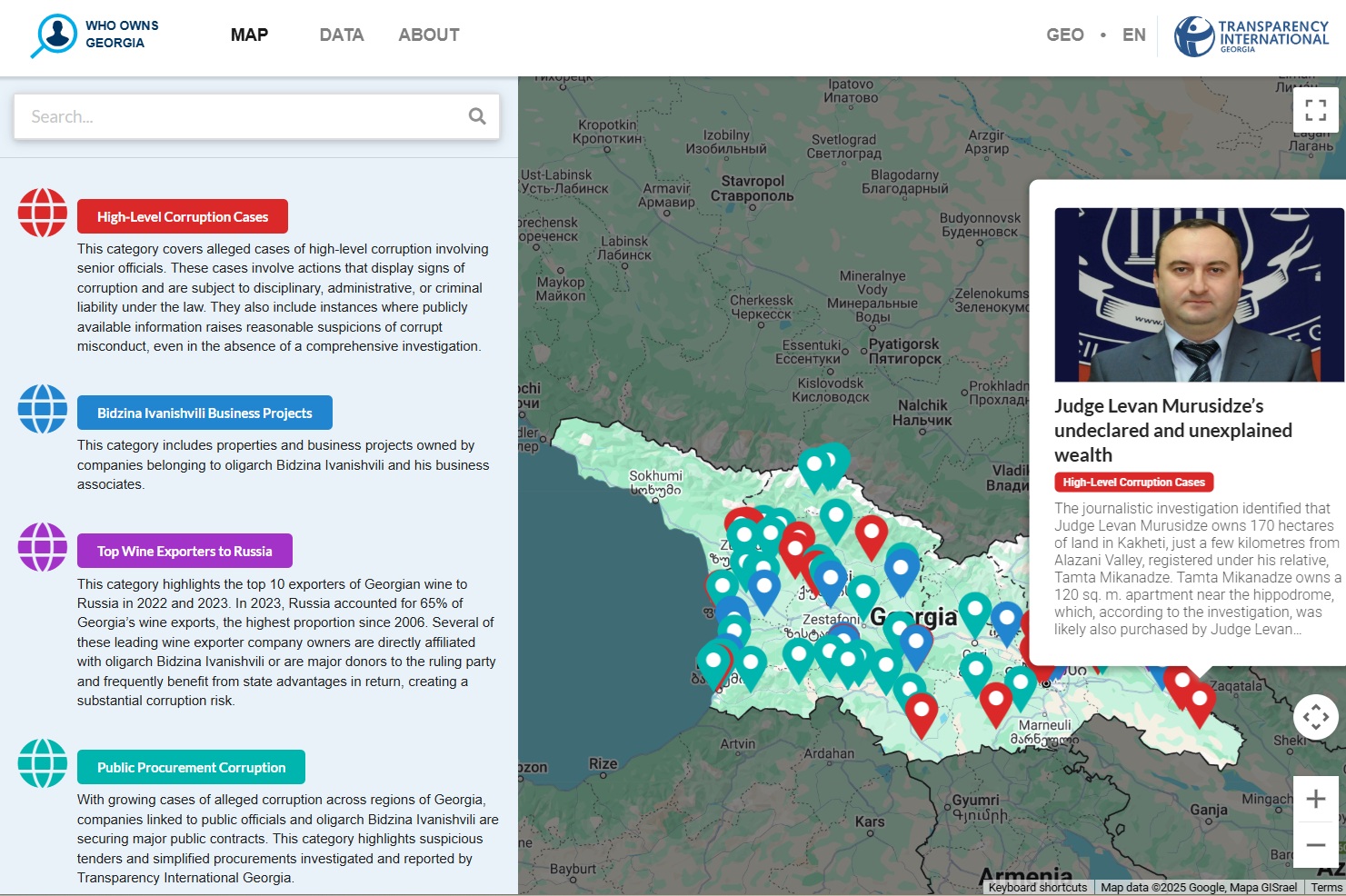Open map Terms link
Viewport: 1346px width, 896px height.
[x=1326, y=888]
